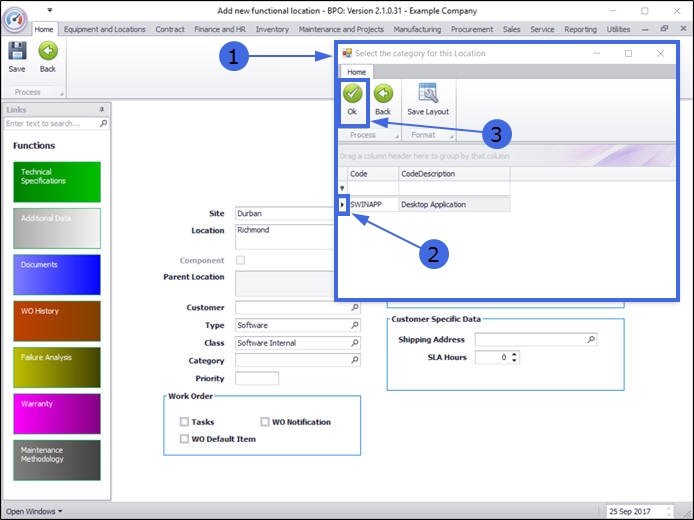Open the WO History tile
The height and width of the screenshot is (520, 694).
(57, 321)
